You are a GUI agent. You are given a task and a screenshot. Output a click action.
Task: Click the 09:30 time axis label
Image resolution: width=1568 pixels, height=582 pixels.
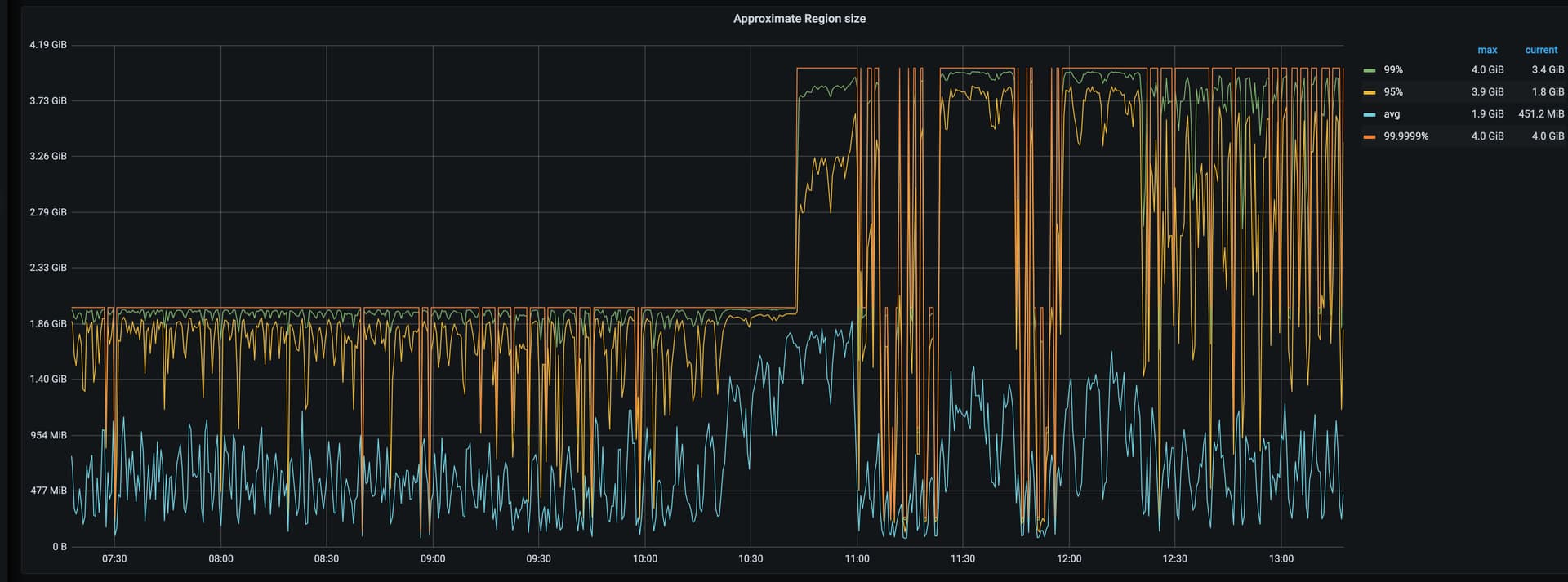tap(538, 559)
